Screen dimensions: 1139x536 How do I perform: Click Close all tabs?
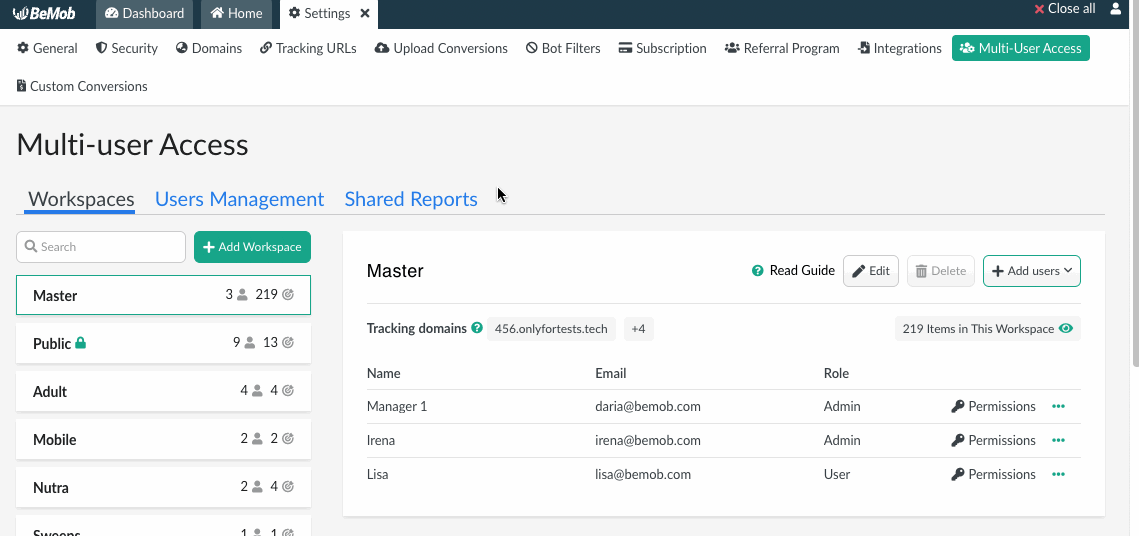click(x=1064, y=9)
